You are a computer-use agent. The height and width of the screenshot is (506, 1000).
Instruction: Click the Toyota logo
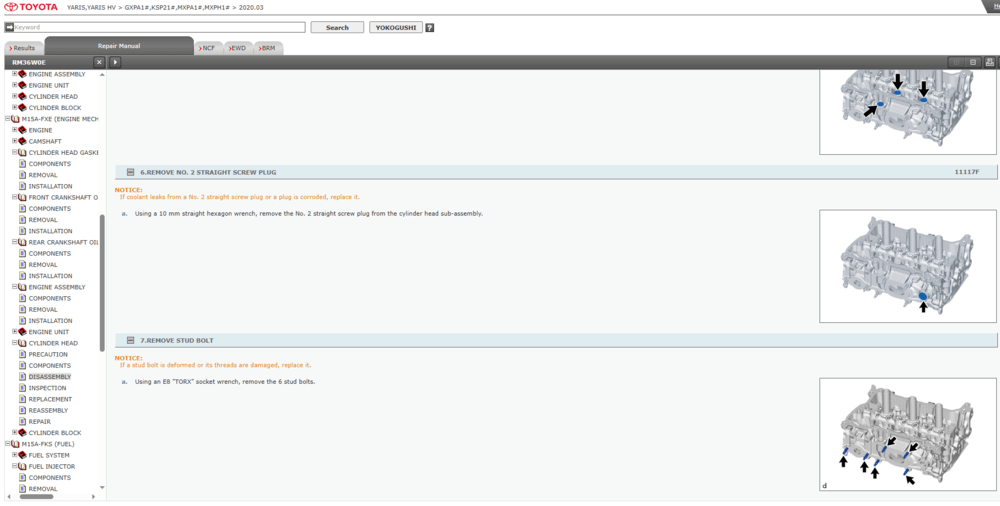(31, 7)
